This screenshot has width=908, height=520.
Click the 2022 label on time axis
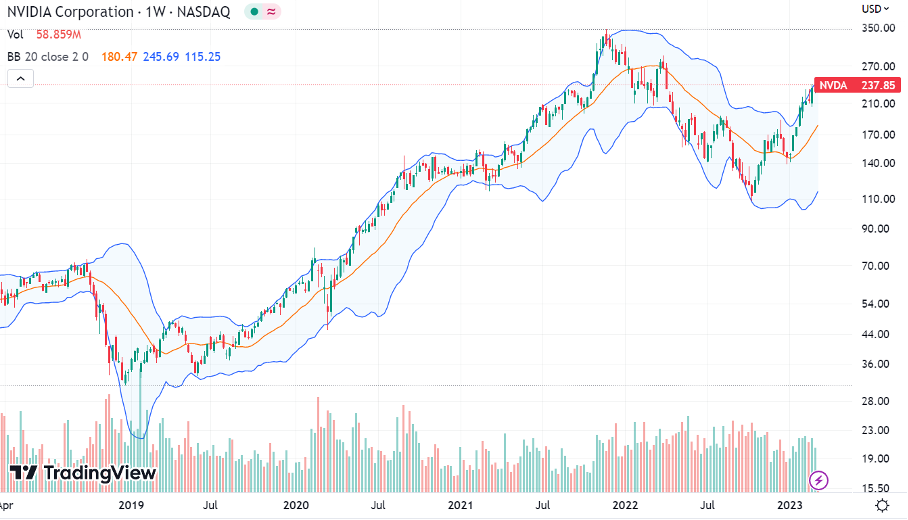coord(625,507)
